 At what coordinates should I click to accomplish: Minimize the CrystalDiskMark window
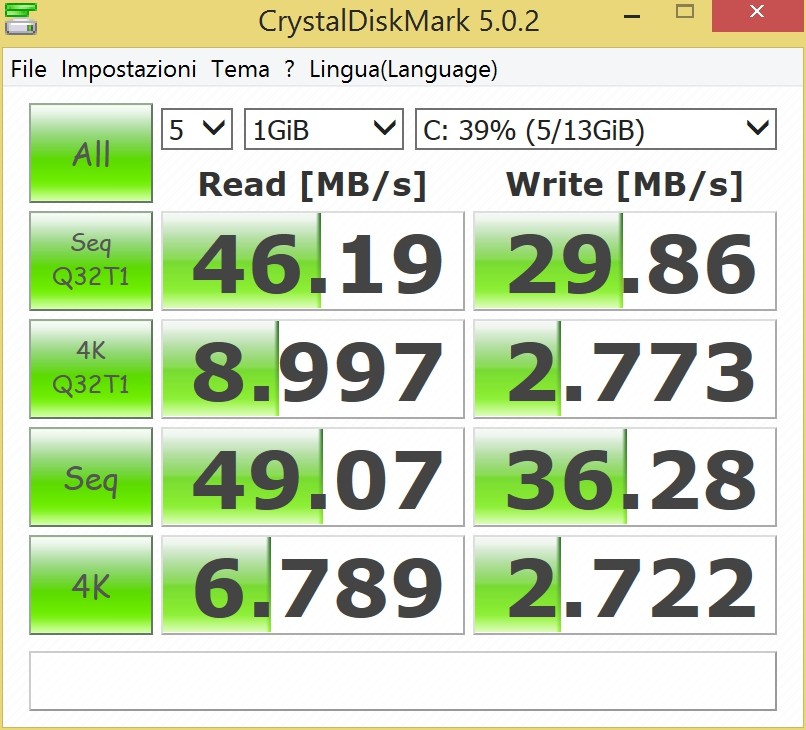(633, 16)
